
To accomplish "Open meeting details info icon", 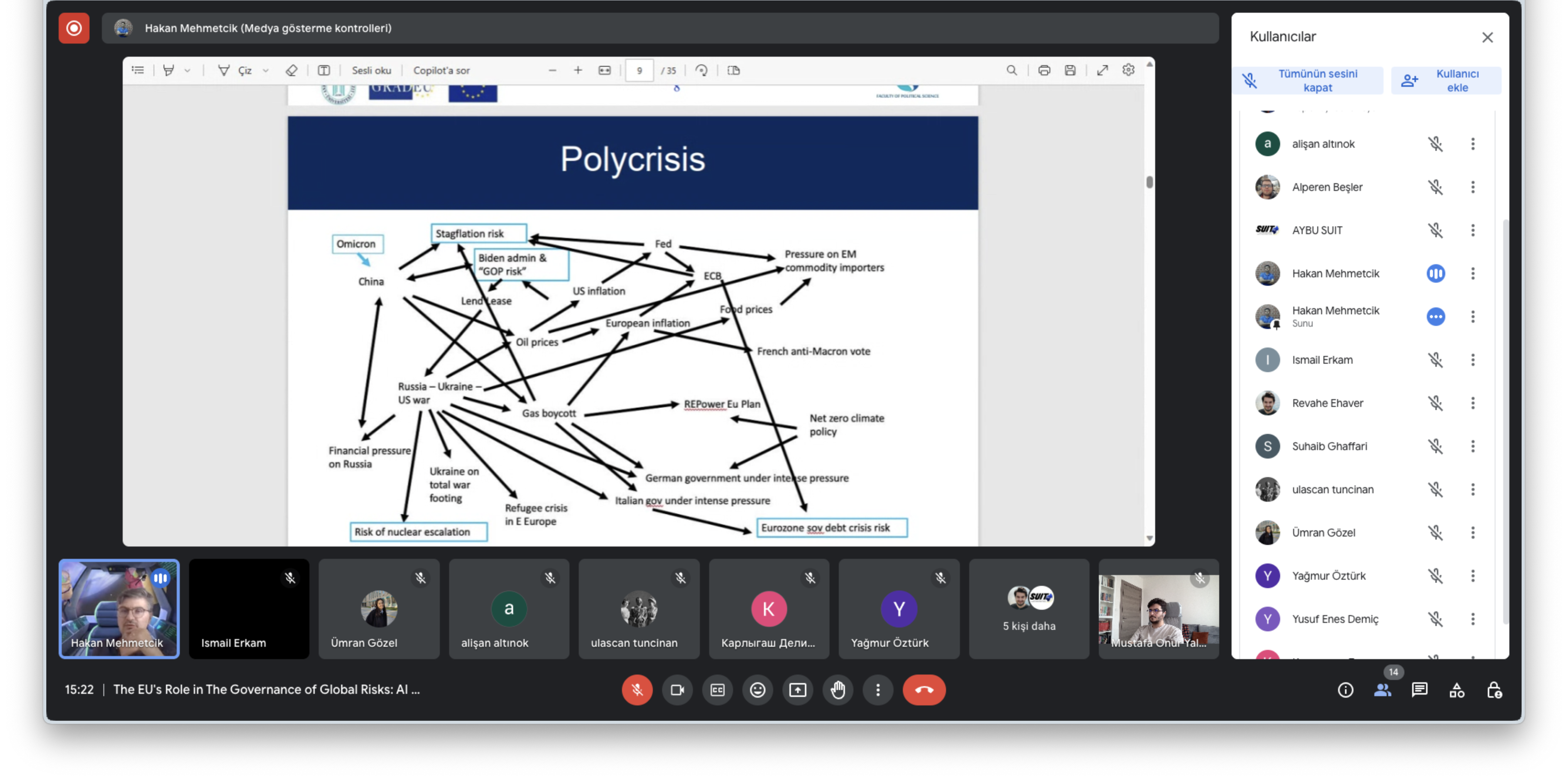I will 1345,690.
